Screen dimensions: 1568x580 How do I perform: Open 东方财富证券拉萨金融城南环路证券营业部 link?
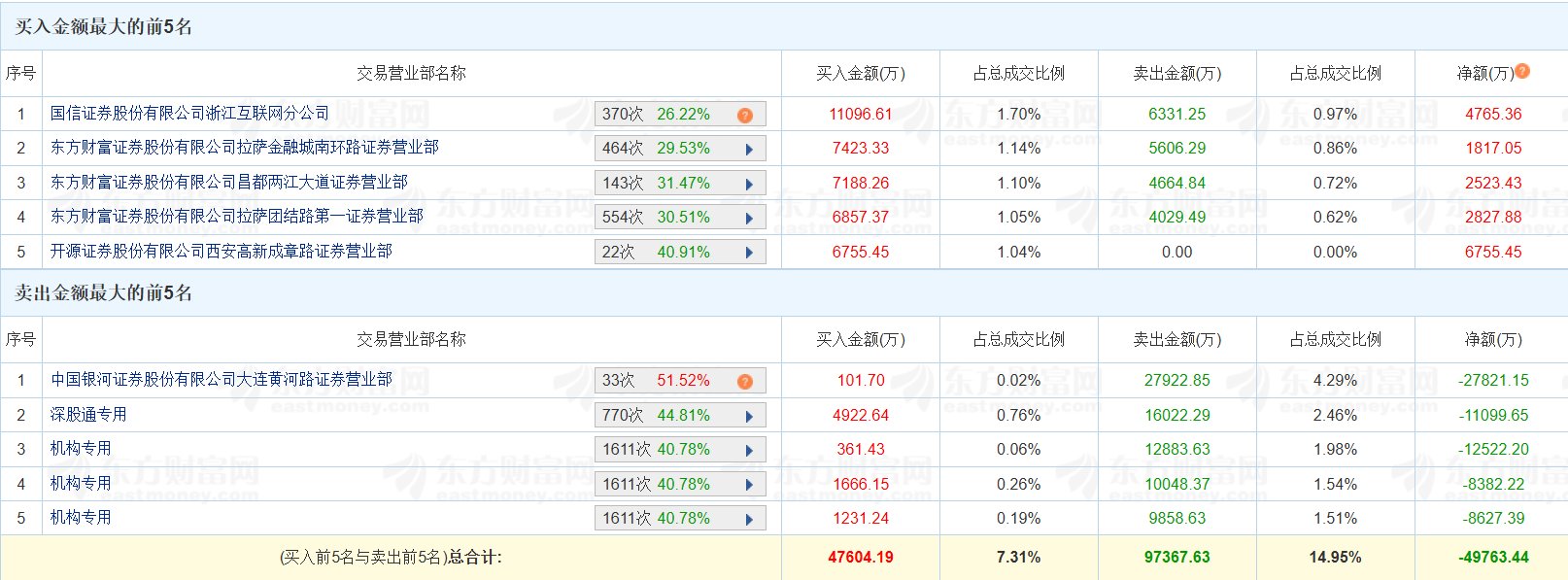click(x=244, y=148)
